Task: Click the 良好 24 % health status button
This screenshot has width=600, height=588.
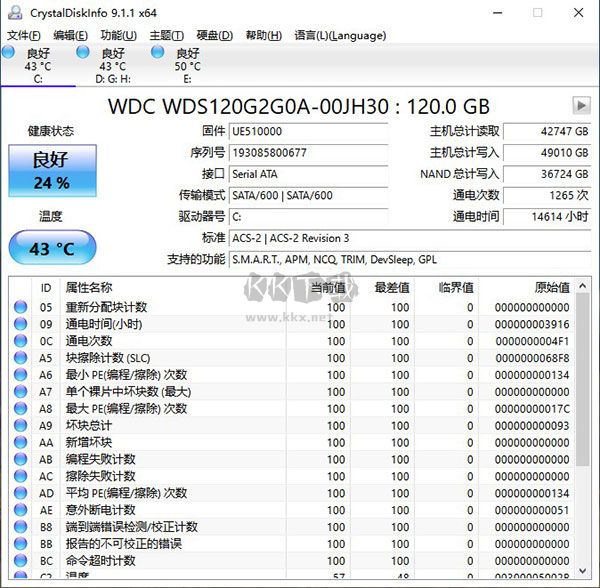Action: tap(52, 171)
